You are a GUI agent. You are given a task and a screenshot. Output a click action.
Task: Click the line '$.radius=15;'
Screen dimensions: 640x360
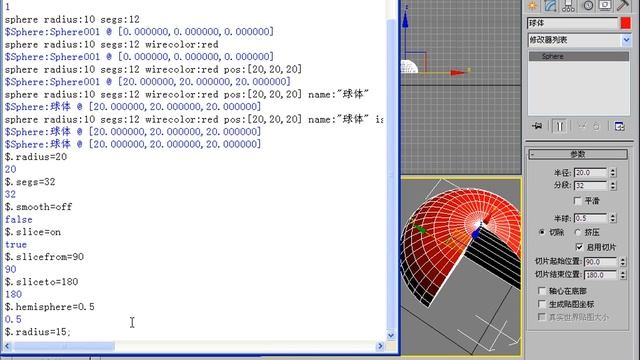[x=38, y=332]
